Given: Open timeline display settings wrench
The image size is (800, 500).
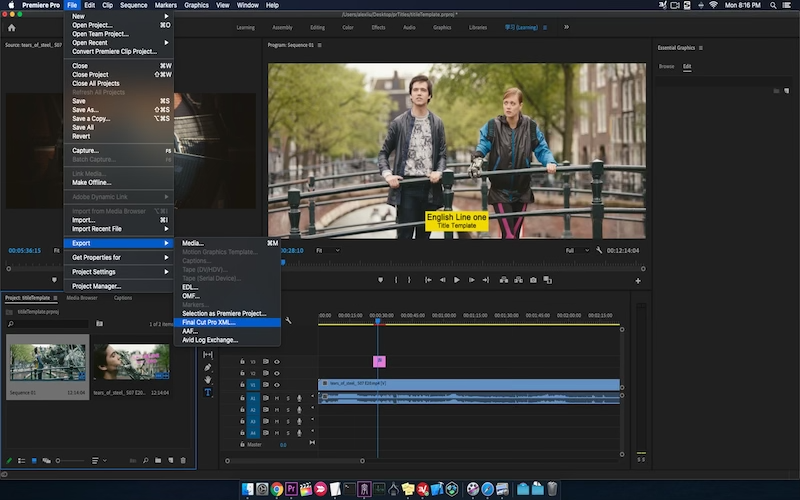Looking at the screenshot, I should tap(288, 320).
